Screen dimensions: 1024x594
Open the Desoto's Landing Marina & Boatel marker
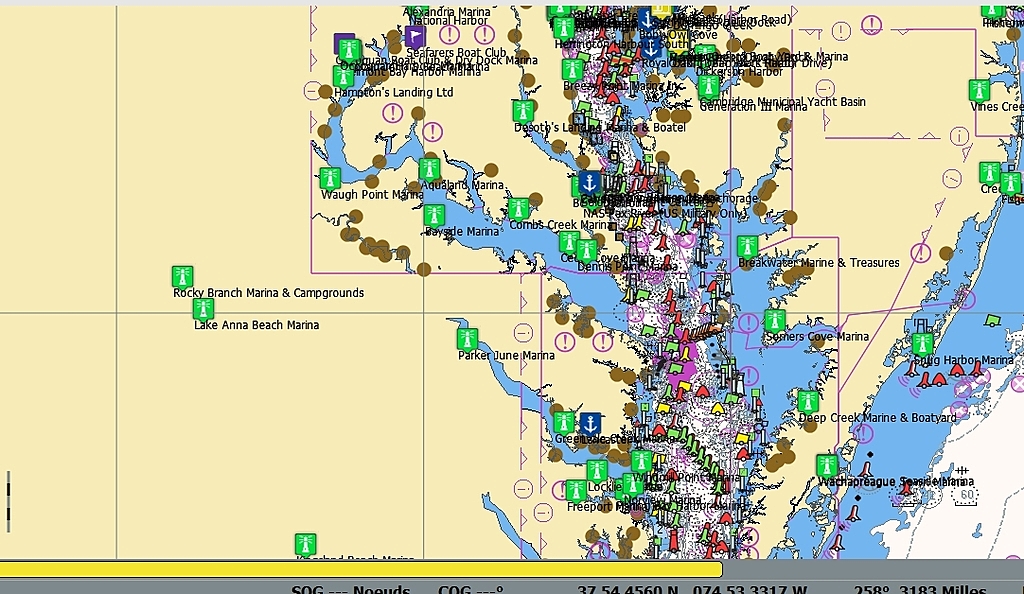(x=523, y=112)
